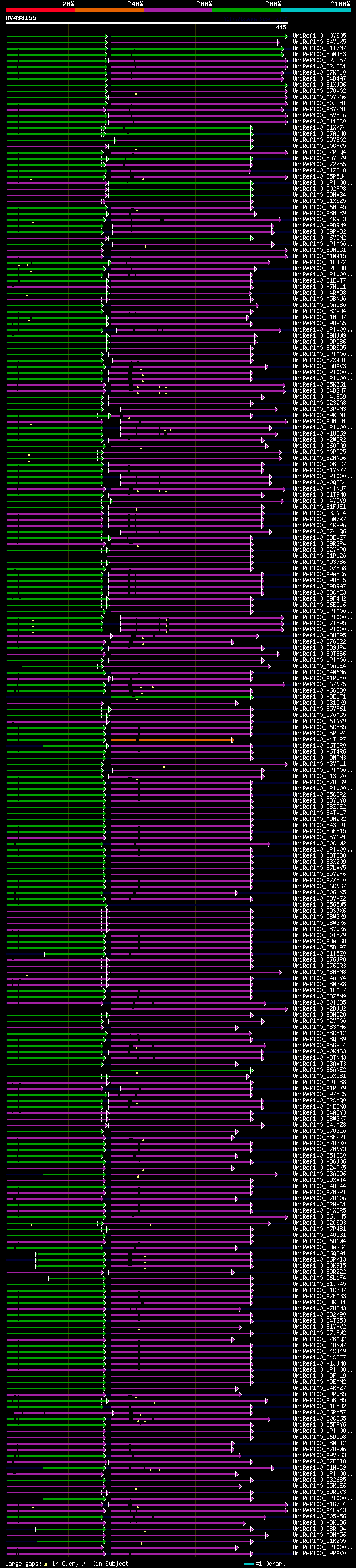Screen dimensions: 356x1568
Task: Select row label UniRef100_B9MDG1
Action: 319,250
